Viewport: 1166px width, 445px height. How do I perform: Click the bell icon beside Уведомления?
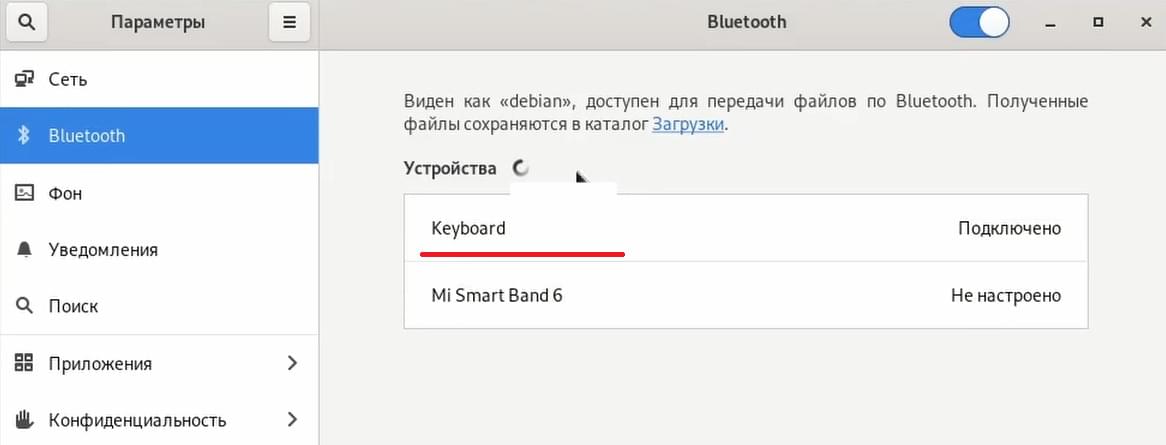point(25,250)
